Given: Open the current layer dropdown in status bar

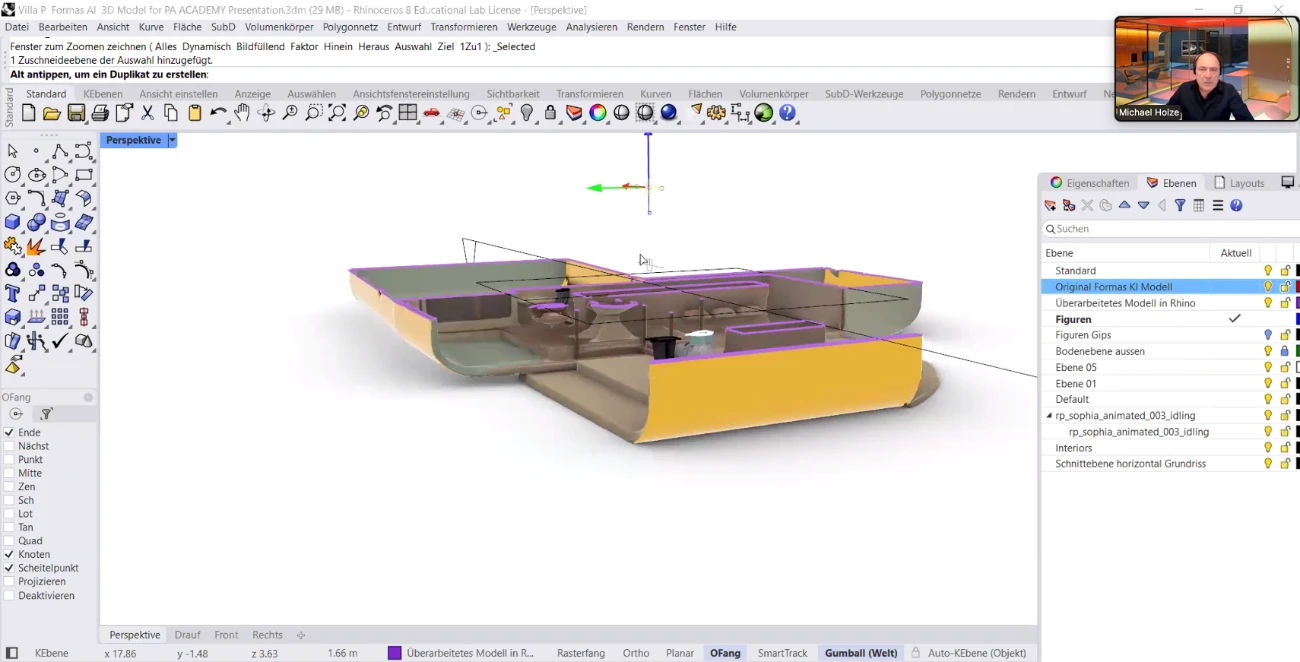Looking at the screenshot, I should pyautogui.click(x=462, y=653).
